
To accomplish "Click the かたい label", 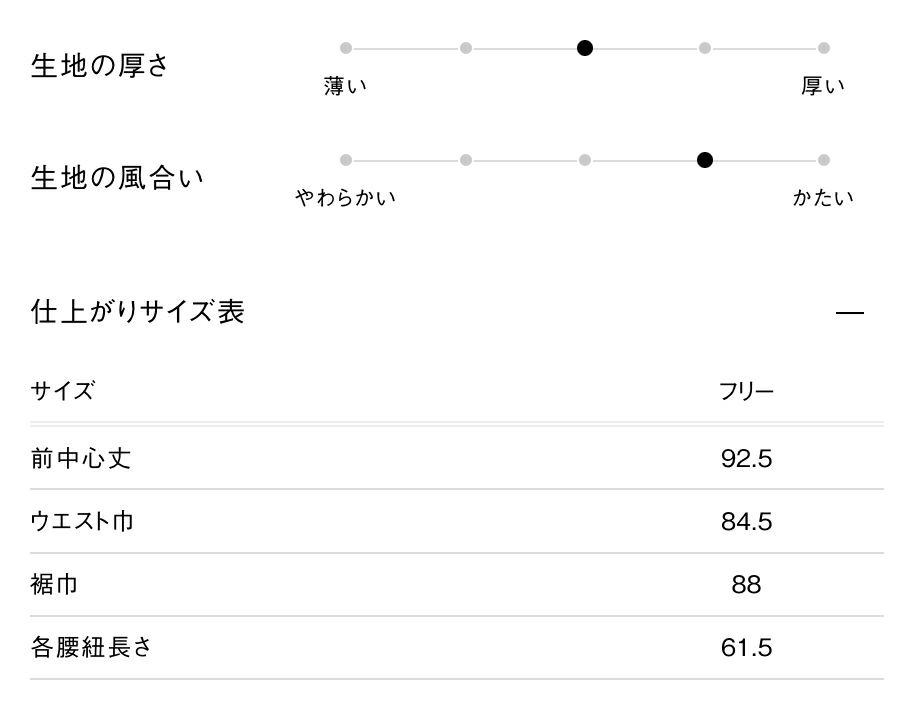I will (x=823, y=198).
